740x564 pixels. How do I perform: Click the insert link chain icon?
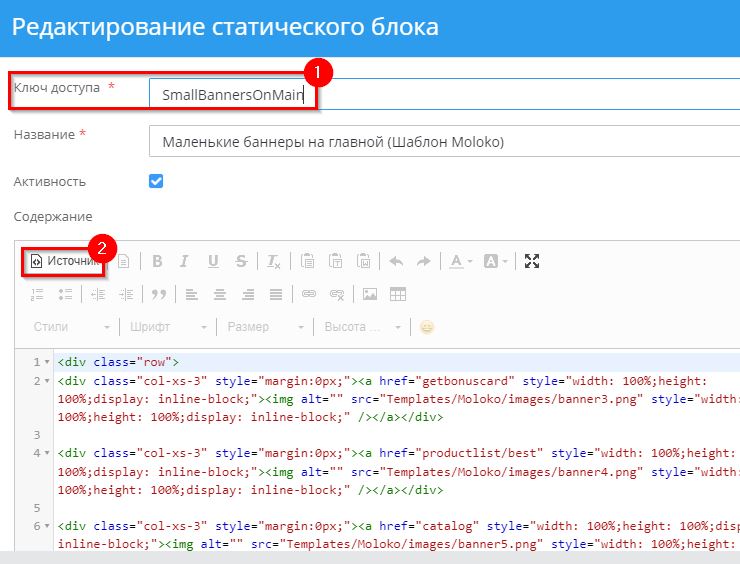309,294
